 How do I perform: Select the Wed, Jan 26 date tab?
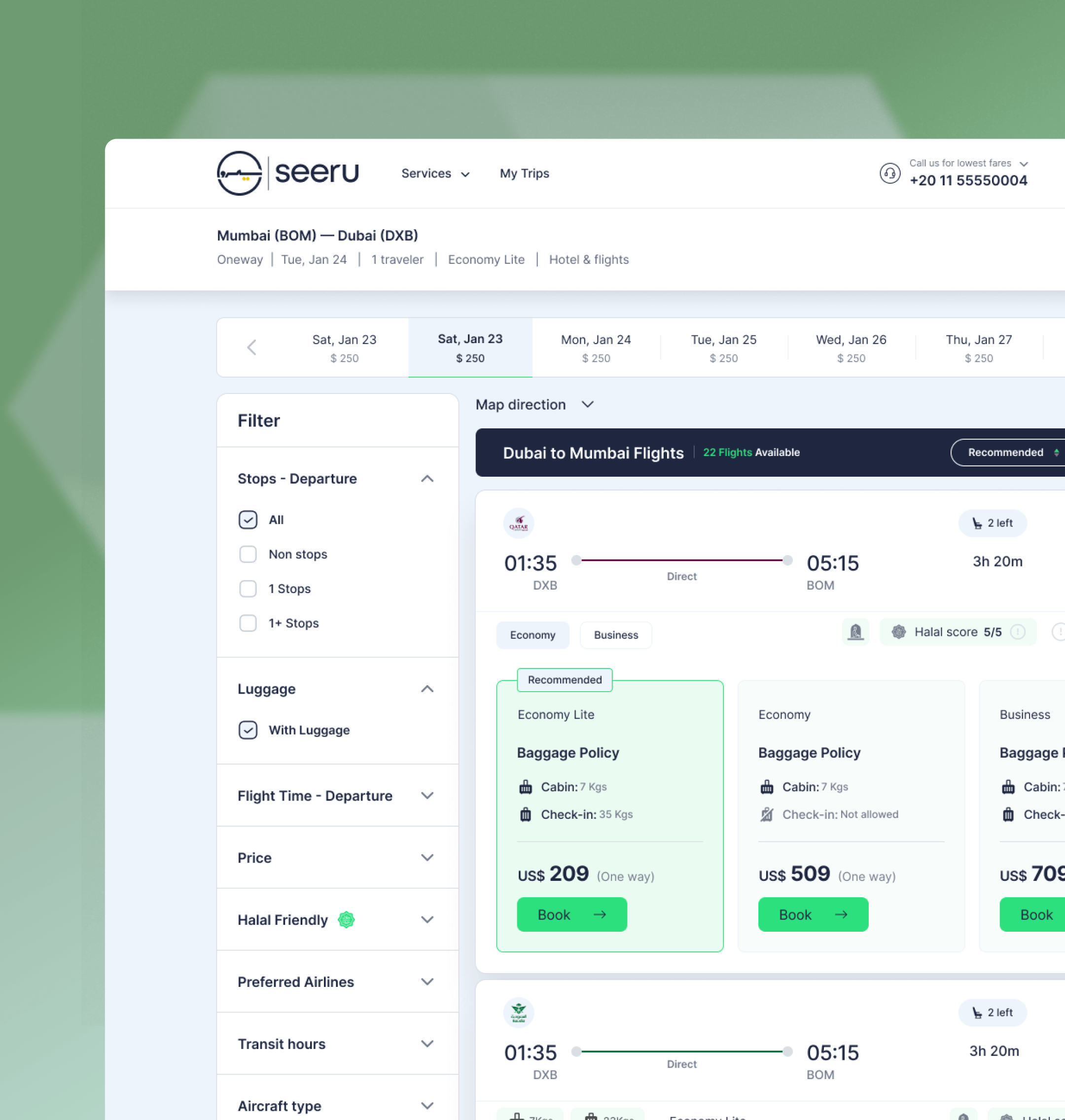(851, 348)
